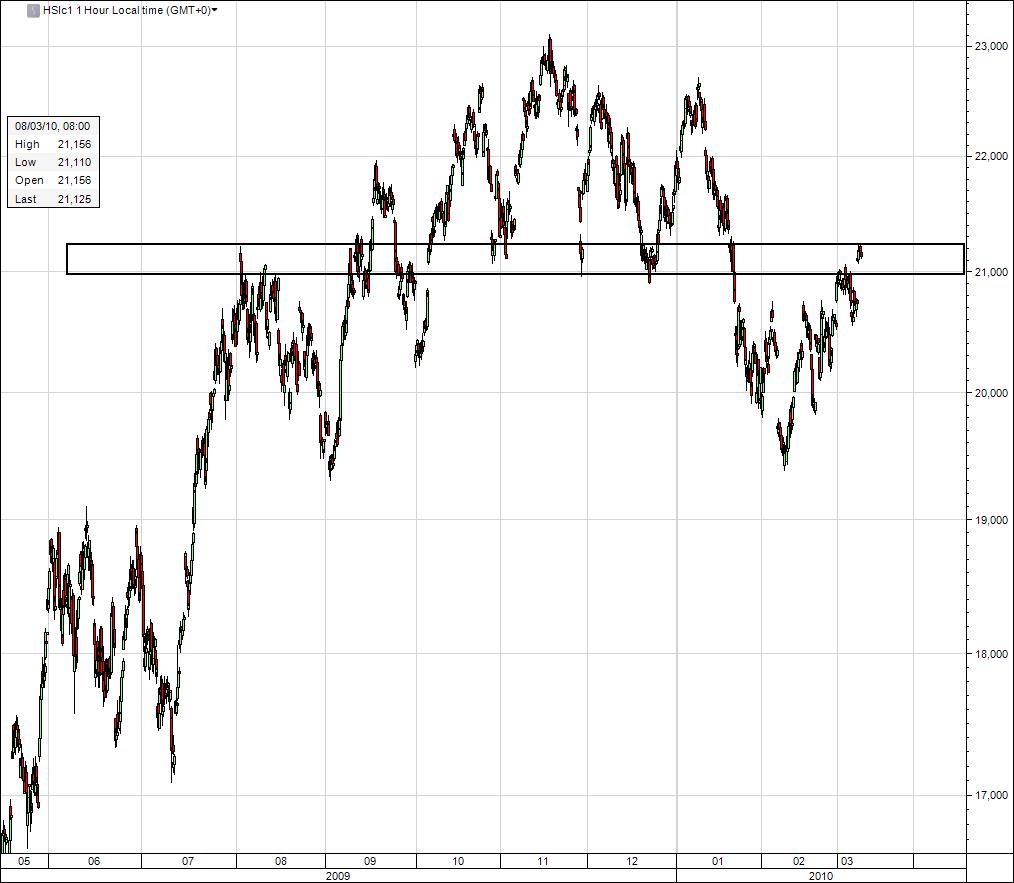
Task: Click the 19,000 price axis label
Action: 990,519
